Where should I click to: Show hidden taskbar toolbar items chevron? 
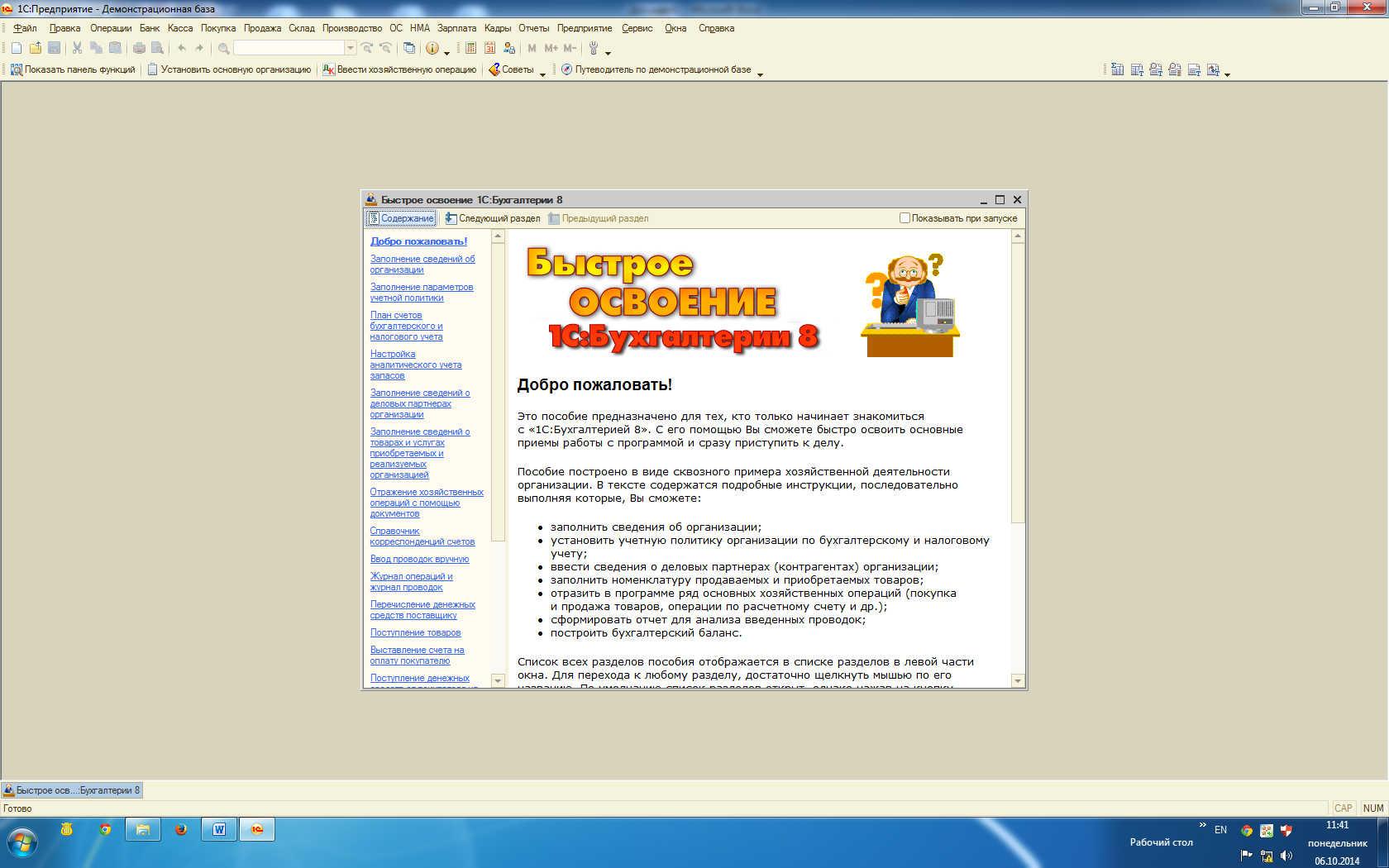coord(1202,825)
